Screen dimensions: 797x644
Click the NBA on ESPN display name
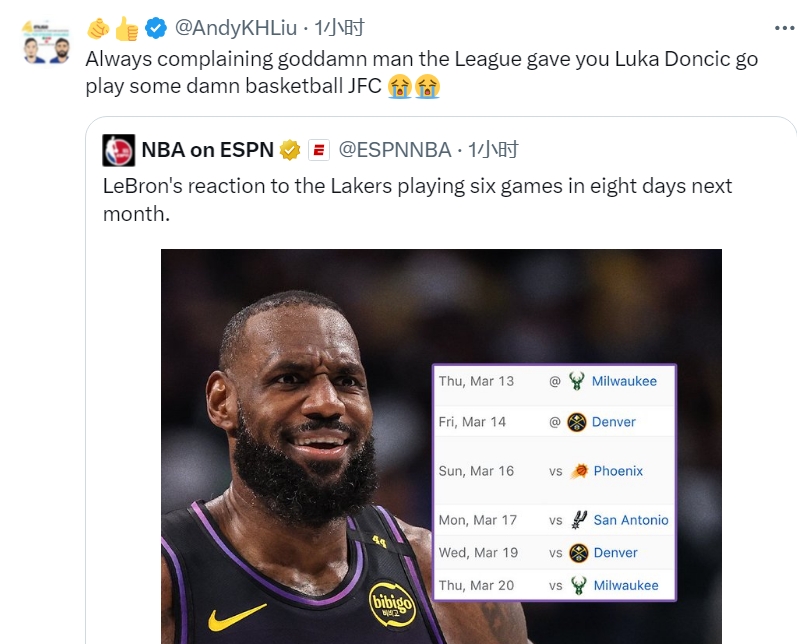click(x=207, y=150)
